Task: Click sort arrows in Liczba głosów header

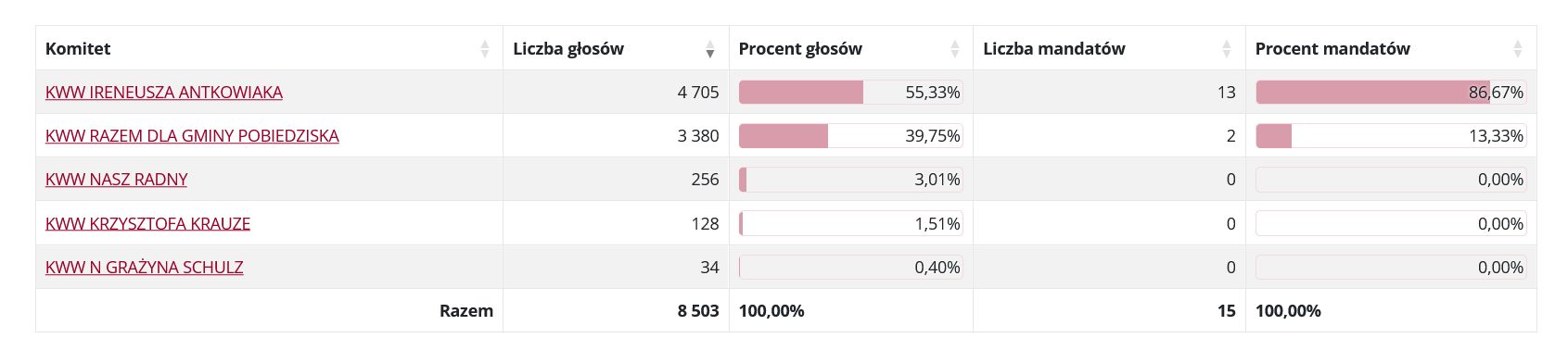Action: tap(710, 48)
